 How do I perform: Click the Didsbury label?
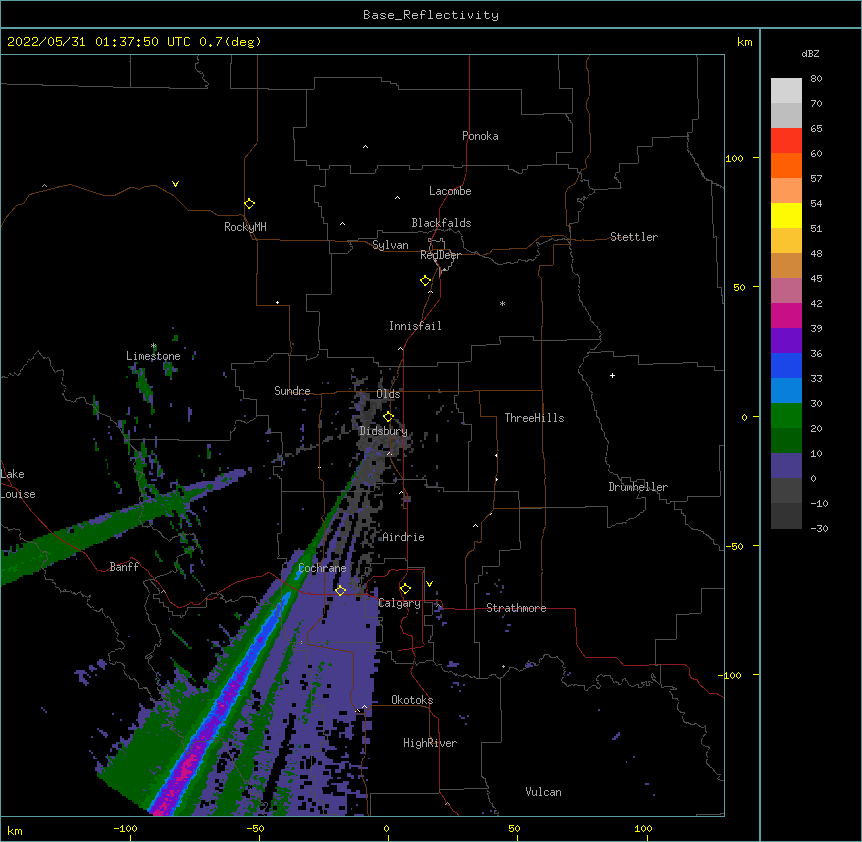click(383, 431)
